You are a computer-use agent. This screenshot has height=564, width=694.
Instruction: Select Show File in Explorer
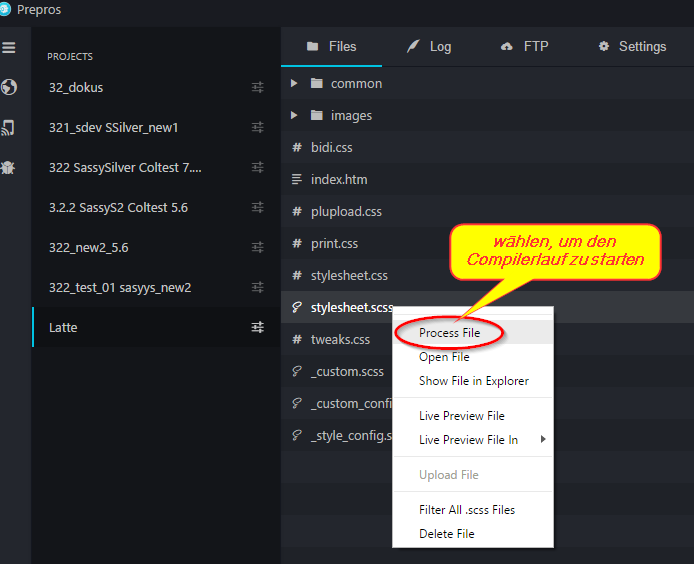[x=473, y=381]
